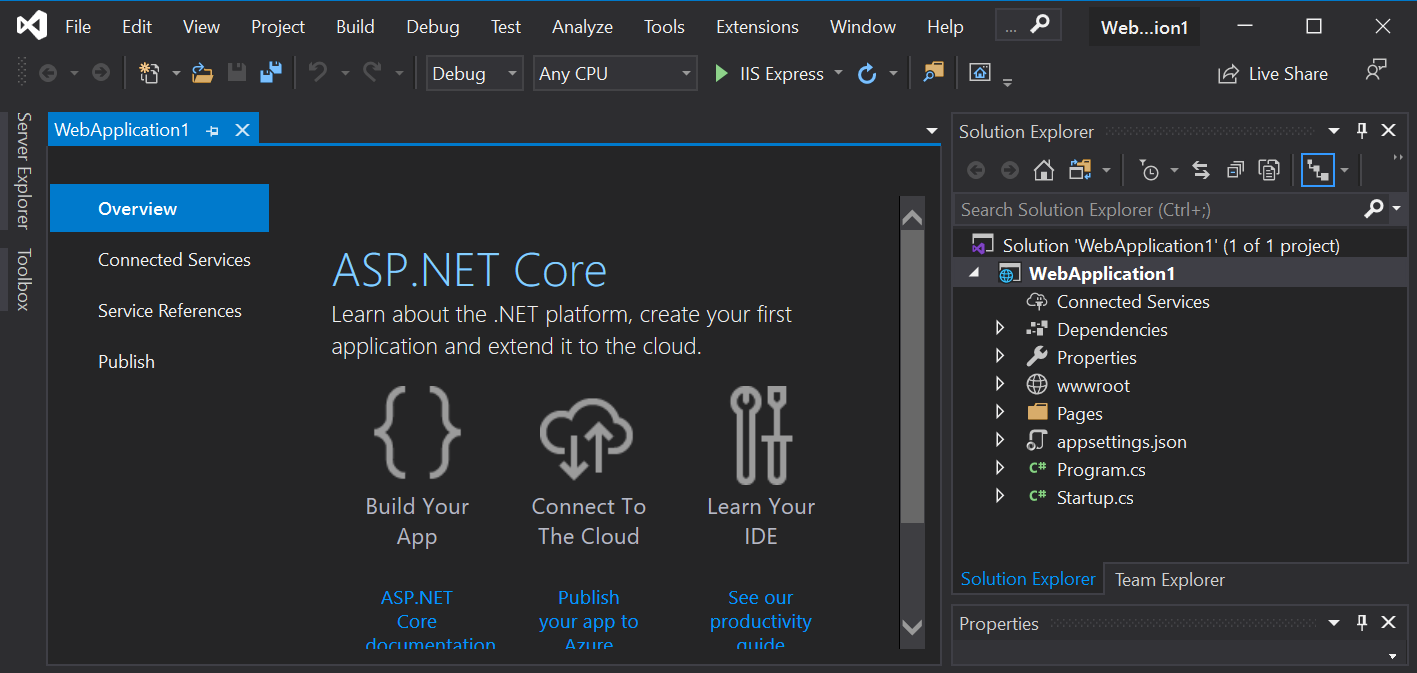Image resolution: width=1417 pixels, height=673 pixels.
Task: Click the overview page scroll up arrow
Action: (x=912, y=217)
